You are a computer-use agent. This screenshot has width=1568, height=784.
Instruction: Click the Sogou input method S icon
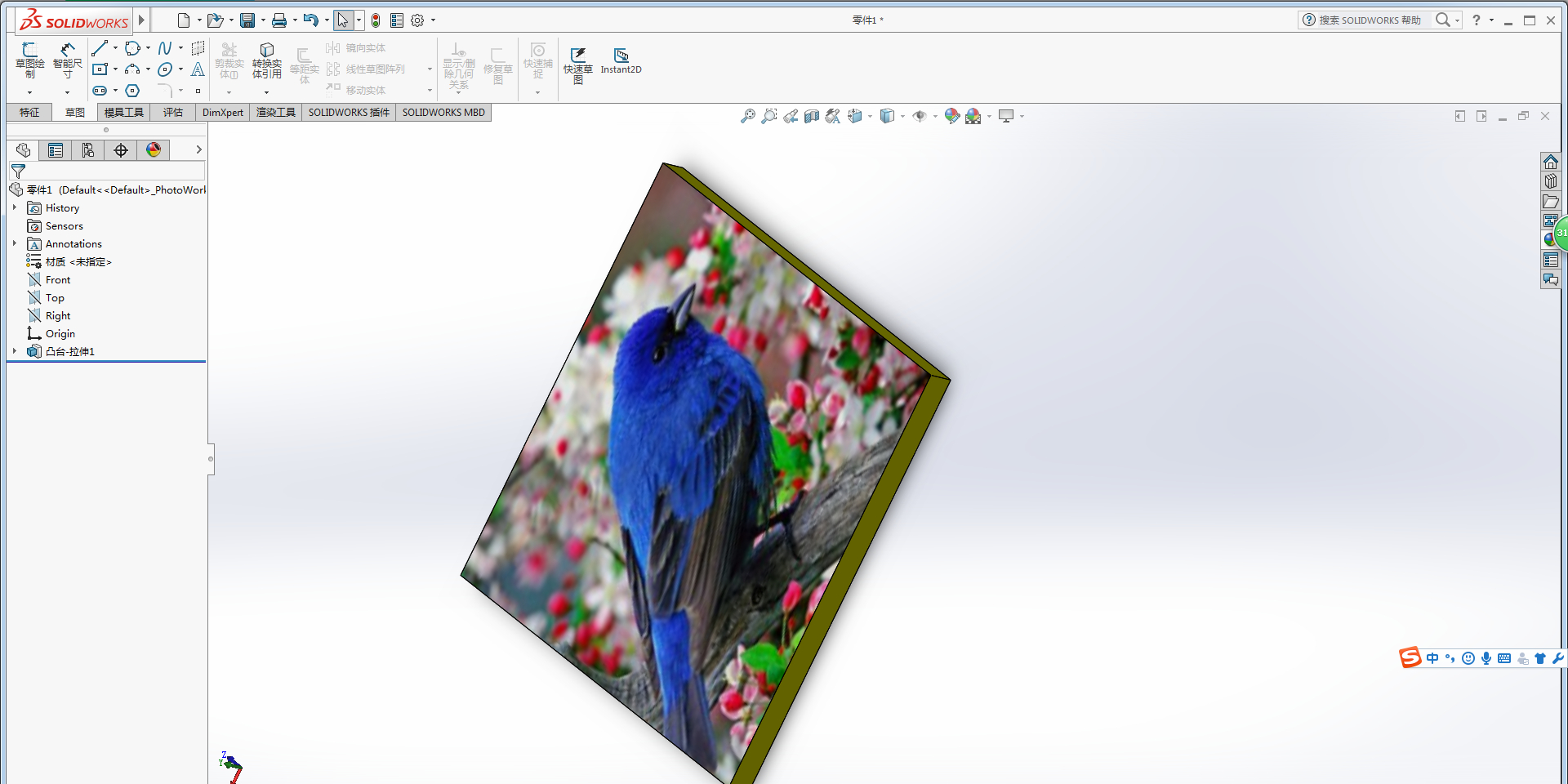click(x=1410, y=657)
